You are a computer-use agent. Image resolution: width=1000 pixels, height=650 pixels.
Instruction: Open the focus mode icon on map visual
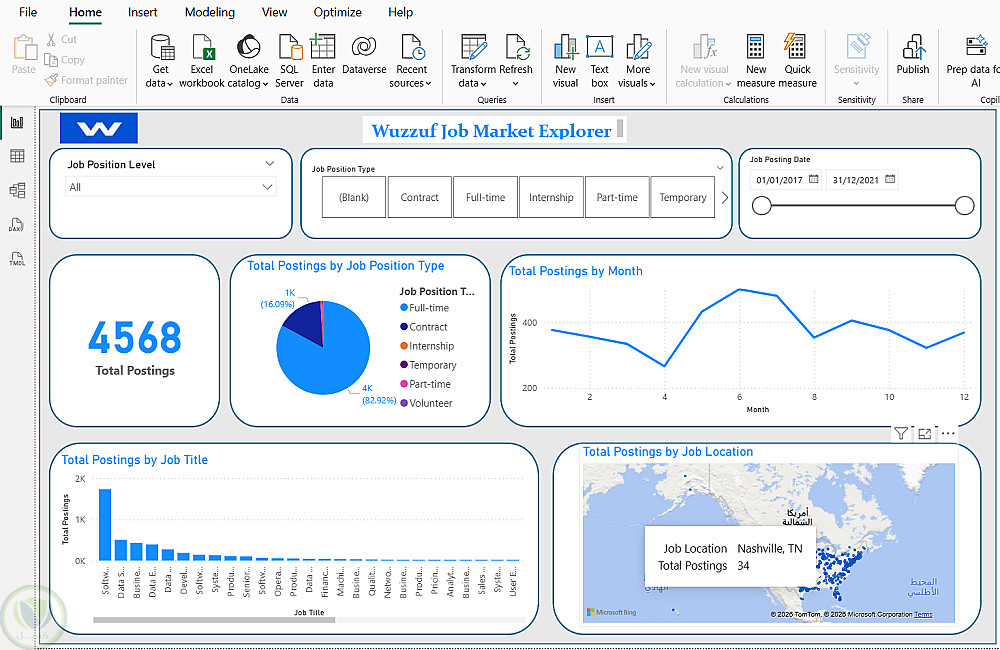click(x=924, y=434)
